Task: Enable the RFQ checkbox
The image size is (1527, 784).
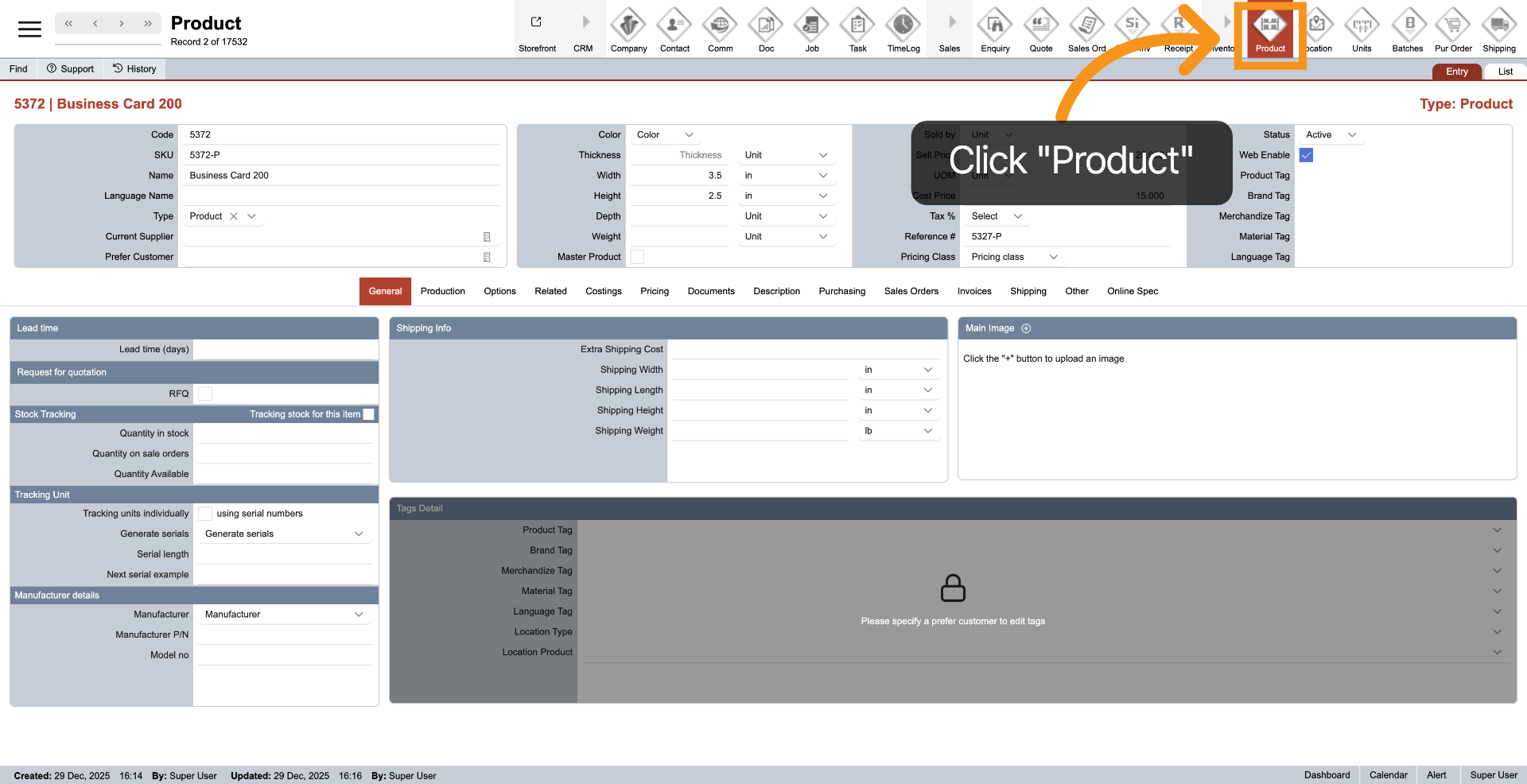Action: 205,394
